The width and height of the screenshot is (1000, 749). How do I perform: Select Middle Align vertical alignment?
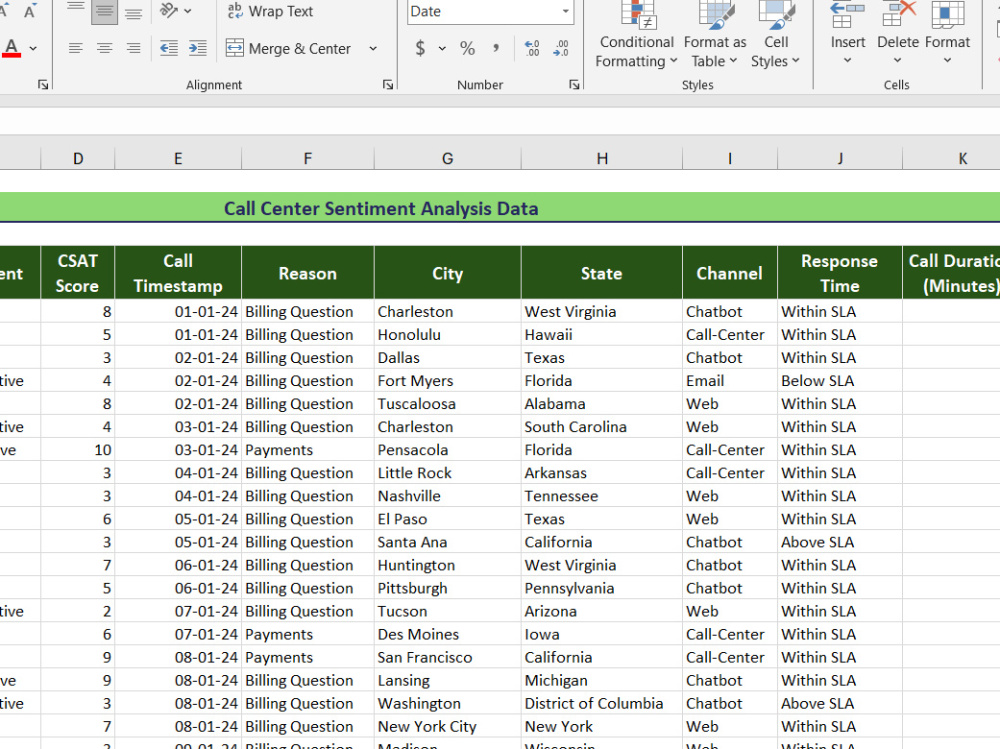[105, 11]
